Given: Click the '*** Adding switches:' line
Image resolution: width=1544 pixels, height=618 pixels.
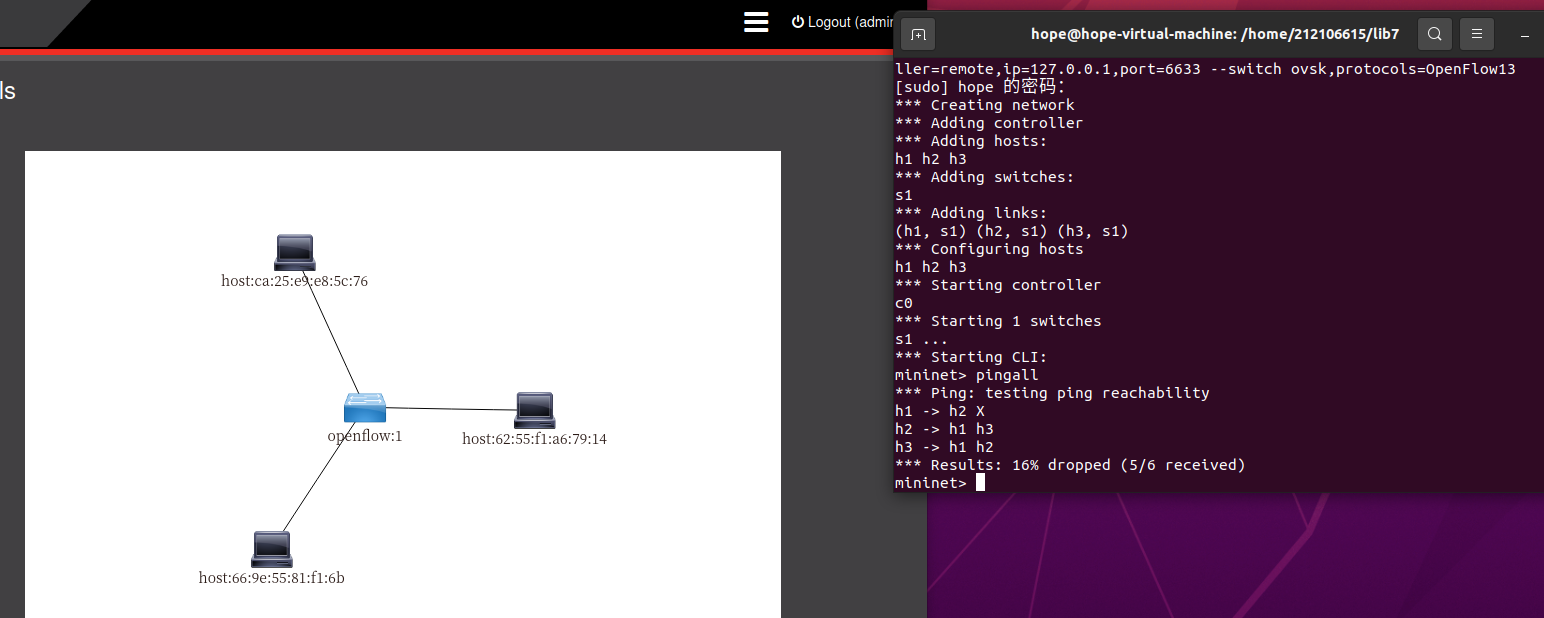Looking at the screenshot, I should point(985,177).
